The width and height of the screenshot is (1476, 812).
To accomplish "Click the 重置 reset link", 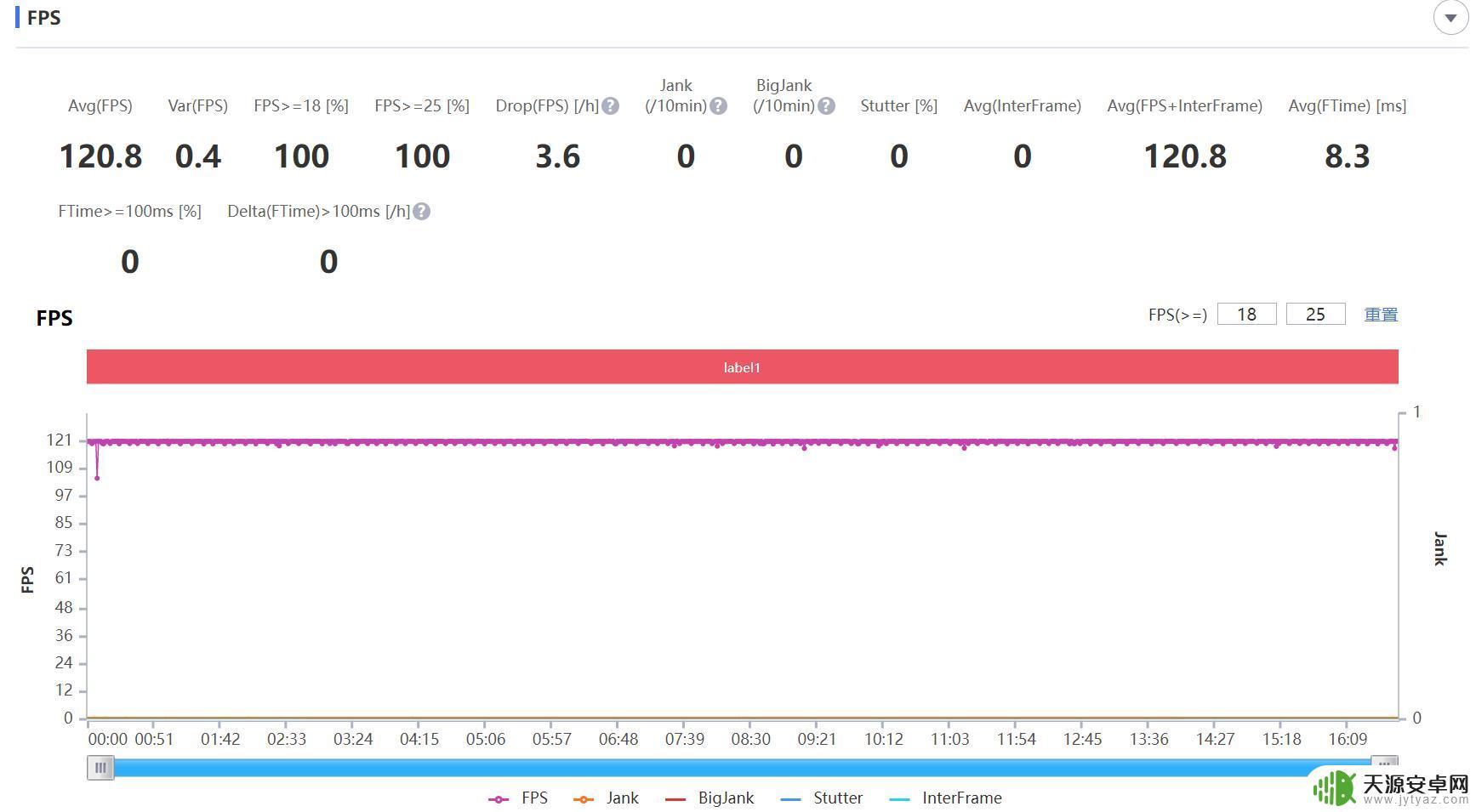I will click(x=1381, y=315).
